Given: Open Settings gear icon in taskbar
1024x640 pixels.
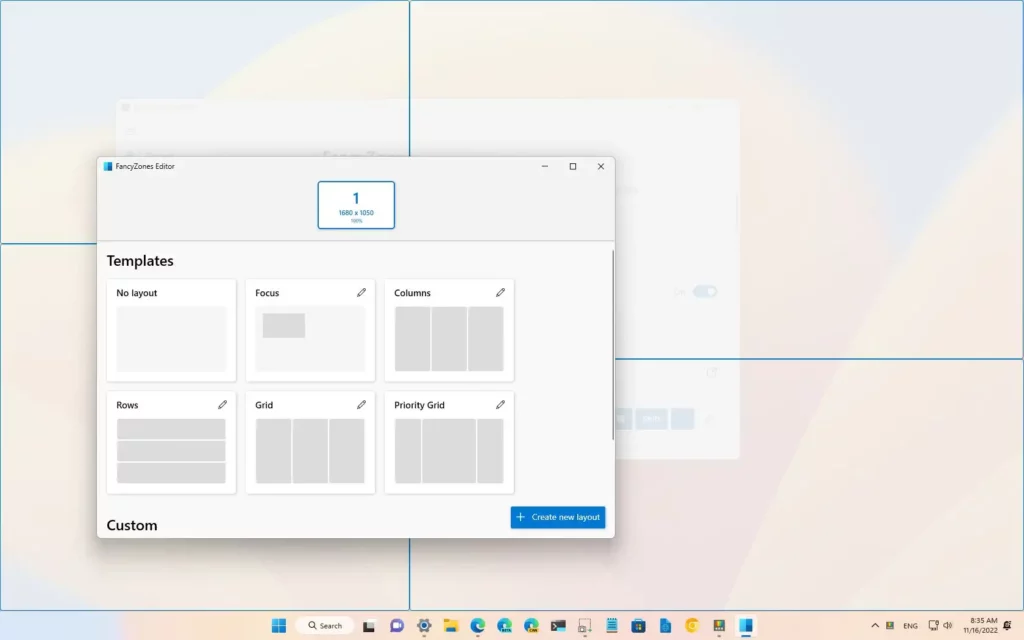Looking at the screenshot, I should click(424, 626).
